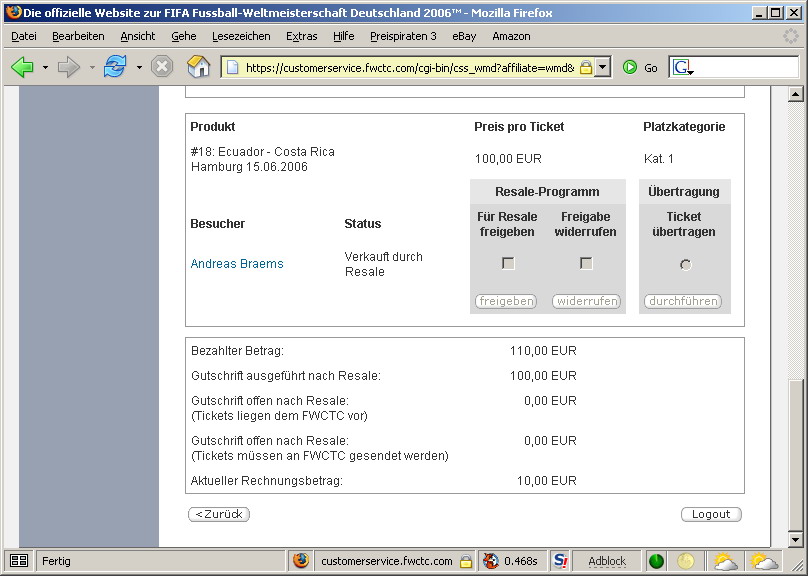
Task: Click the Firefox icon in status bar
Action: [x=301, y=561]
